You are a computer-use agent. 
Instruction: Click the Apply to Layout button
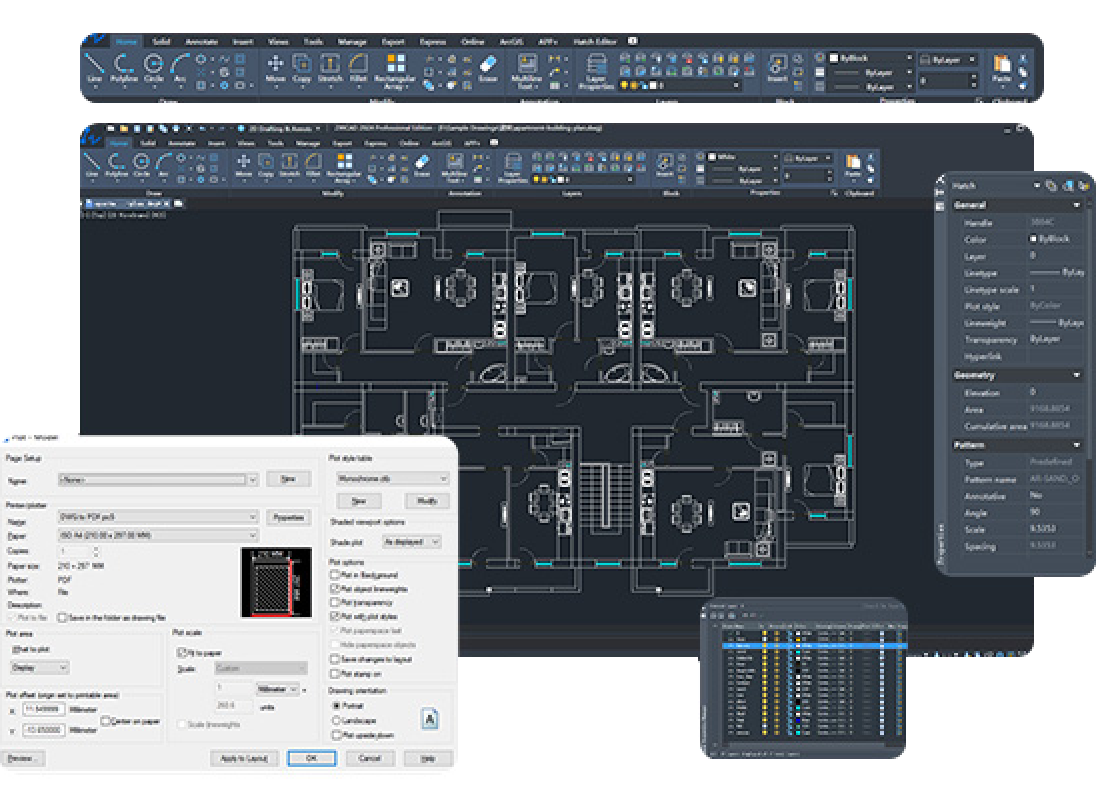coord(244,759)
